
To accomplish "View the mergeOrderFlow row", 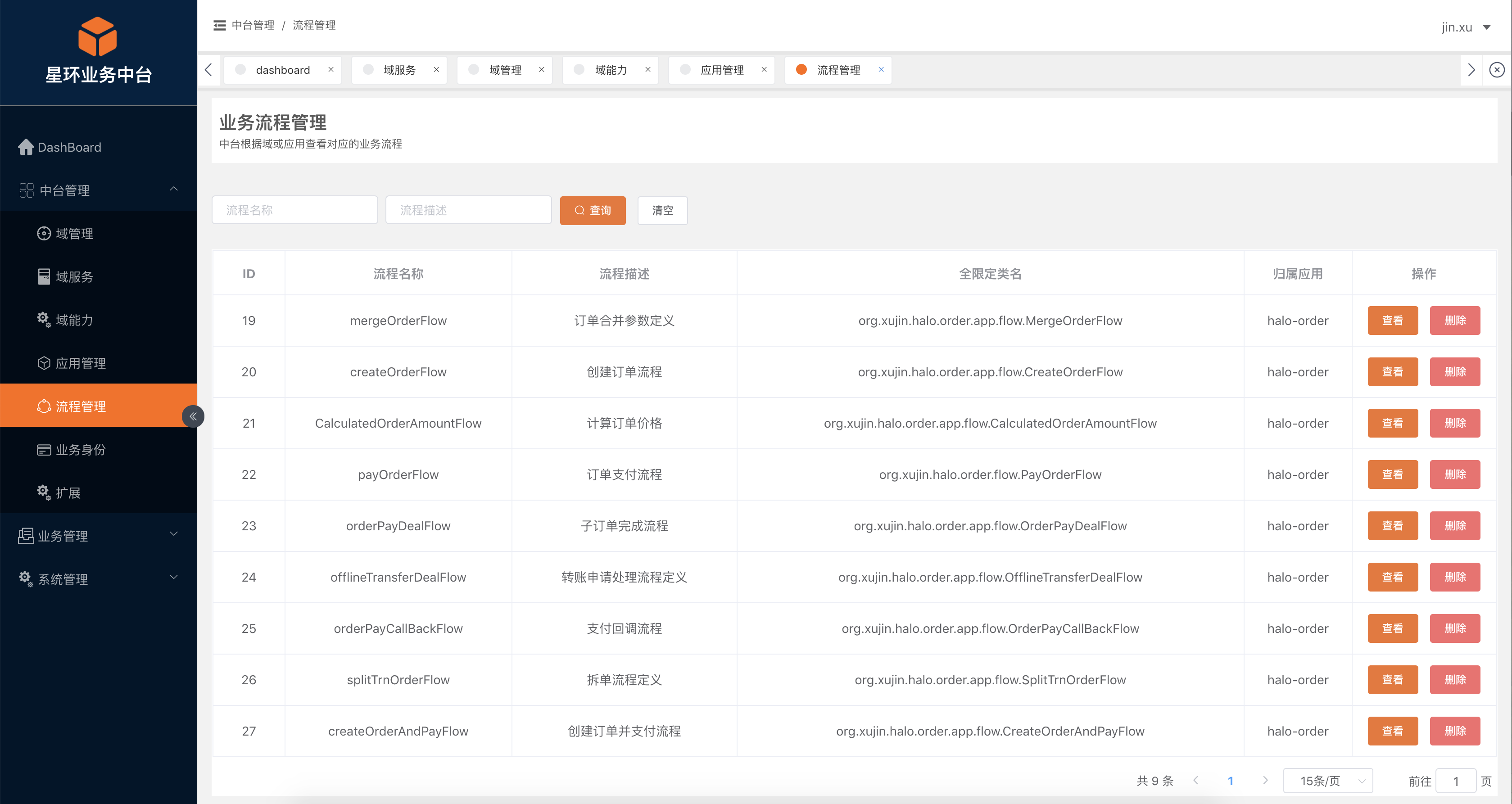I will coord(1392,321).
